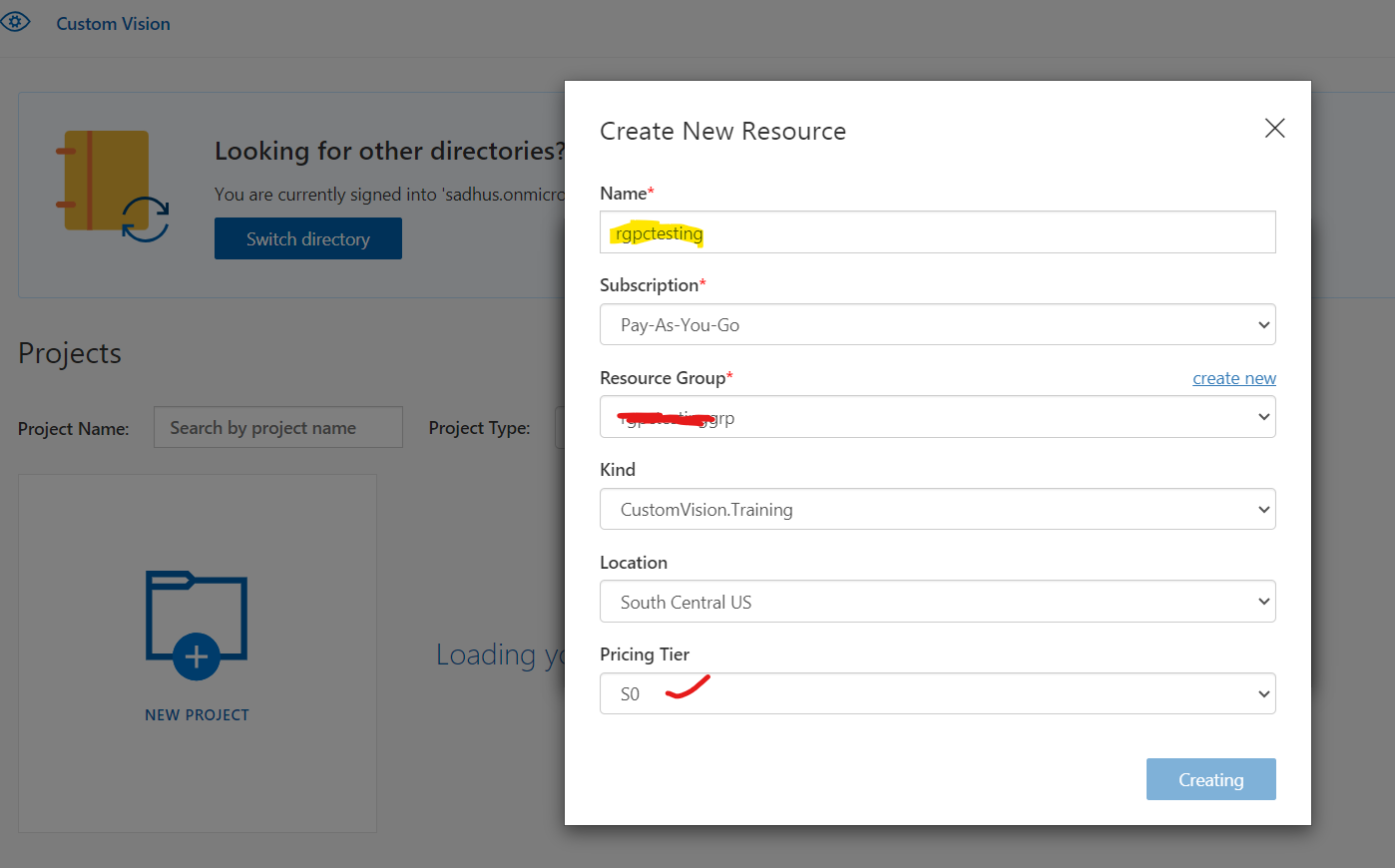Focus the Search by project name field
The image size is (1395, 868).
click(x=277, y=428)
